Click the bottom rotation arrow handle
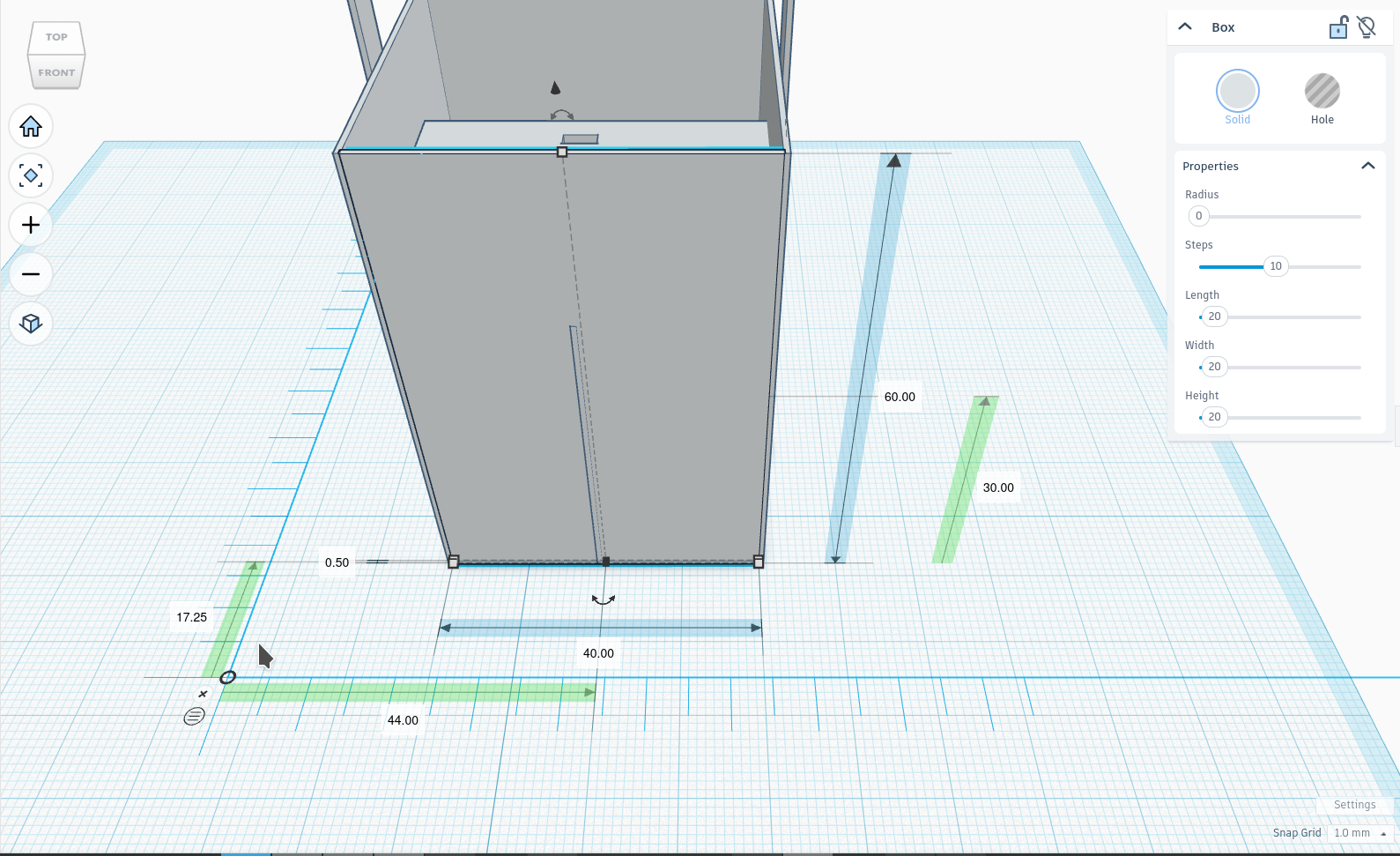The height and width of the screenshot is (856, 1400). (604, 599)
